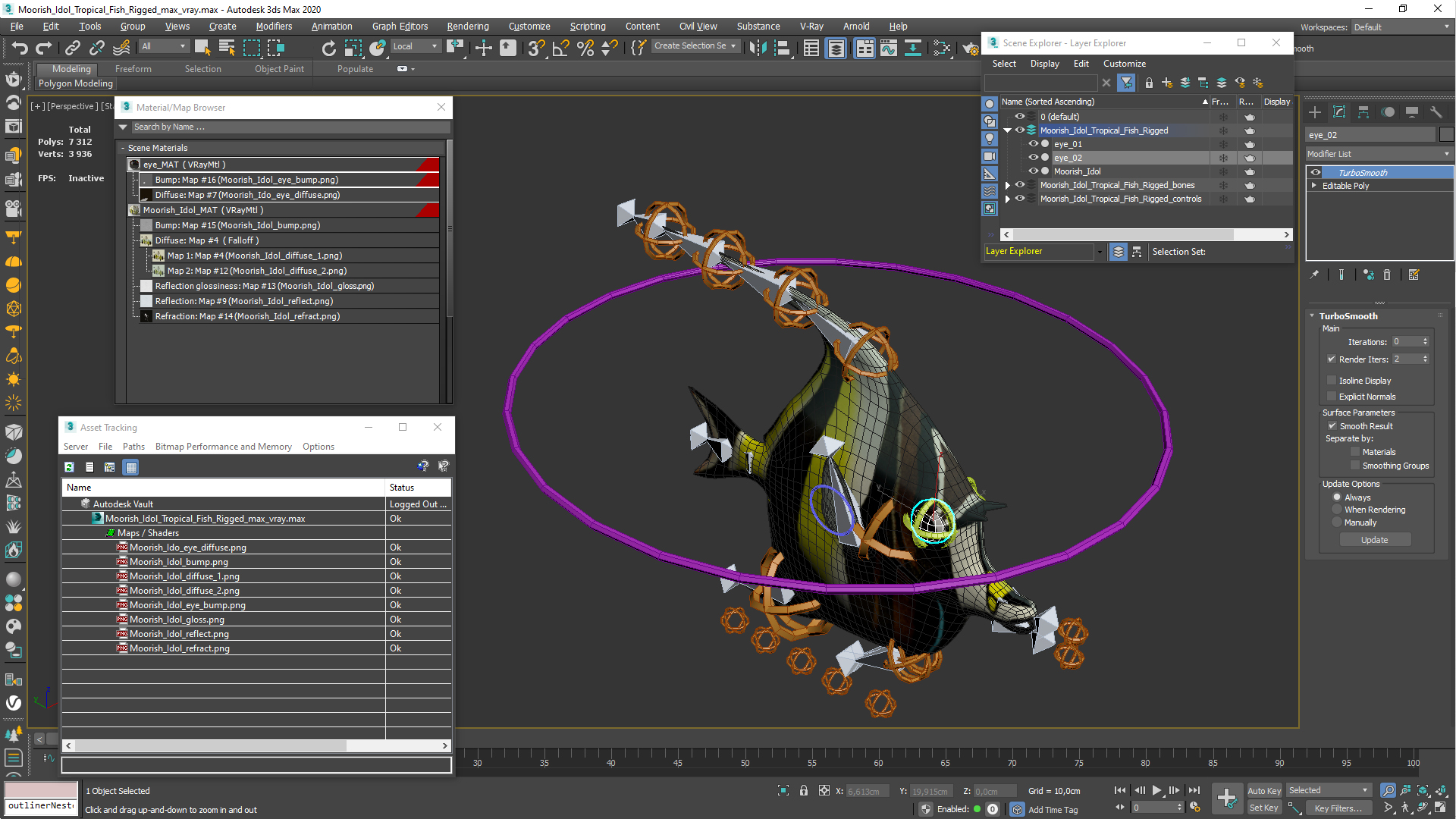
Task: Click the Redo arrow icon
Action: tap(43, 47)
